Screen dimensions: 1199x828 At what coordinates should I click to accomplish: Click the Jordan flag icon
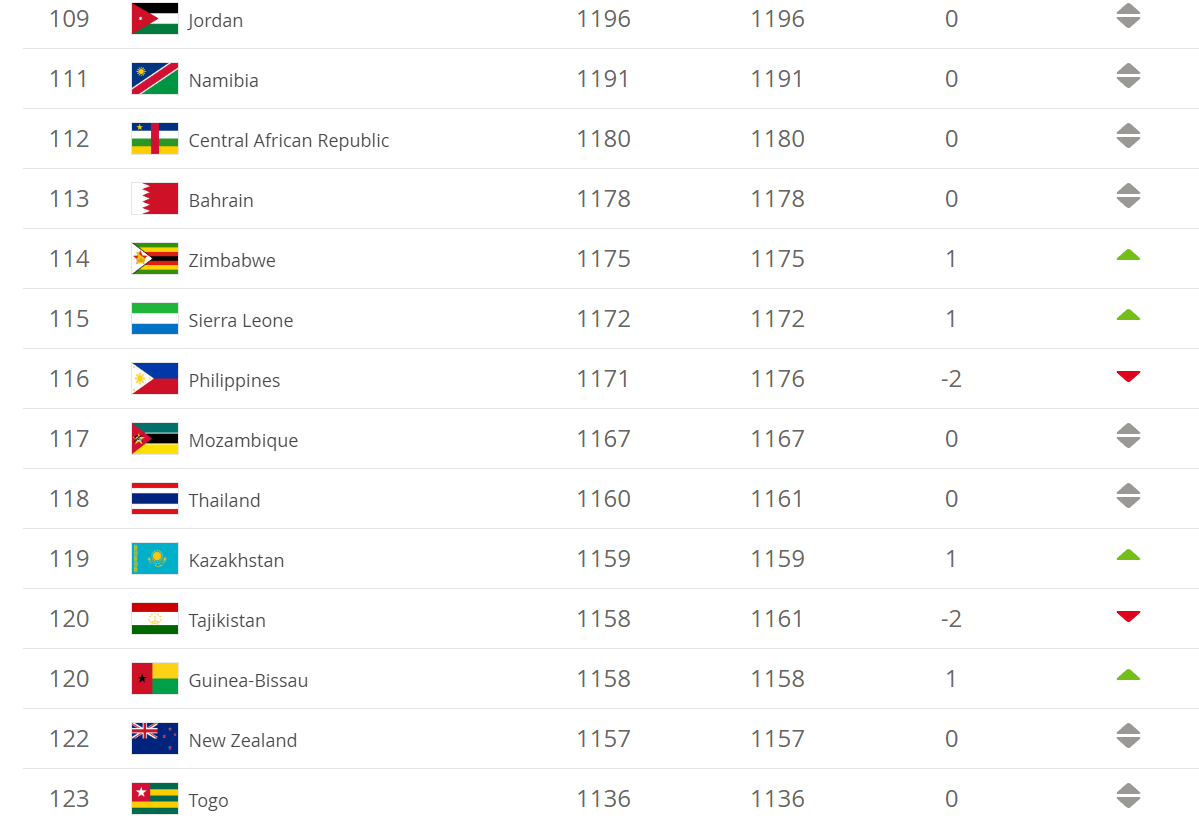click(155, 19)
